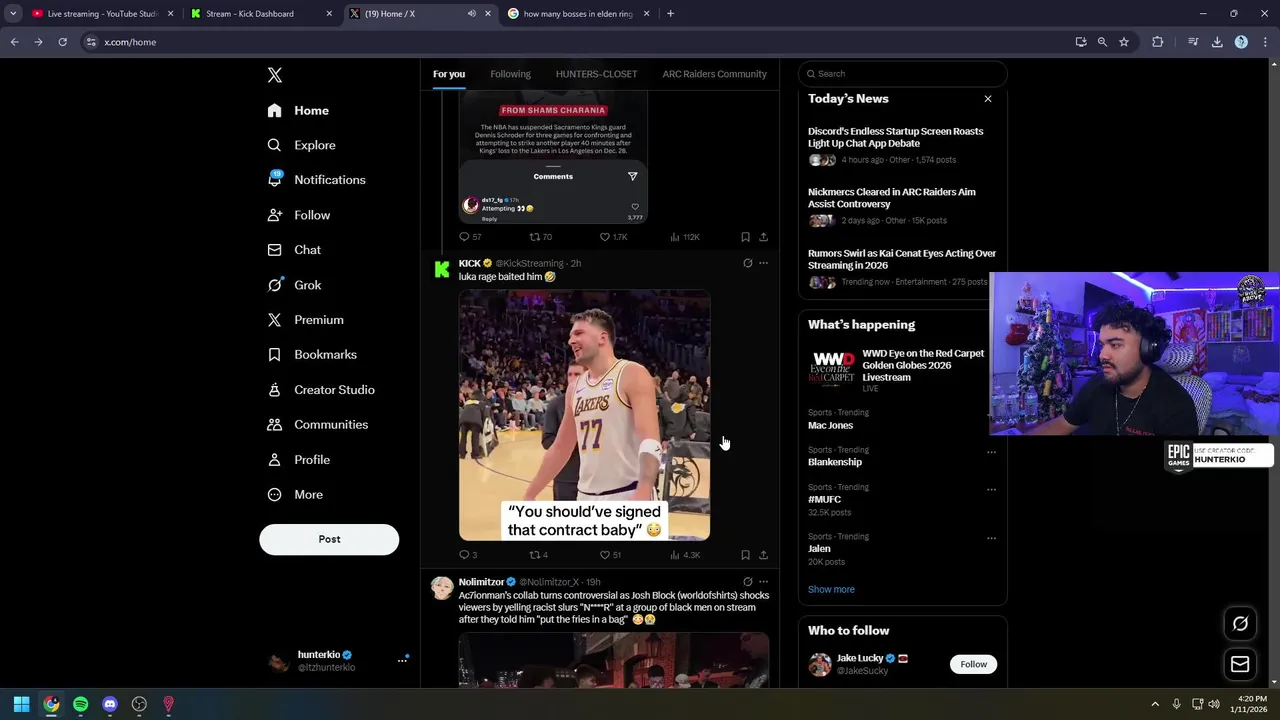Viewport: 1280px width, 720px height.
Task: Open Discord from the taskbar
Action: (110, 704)
